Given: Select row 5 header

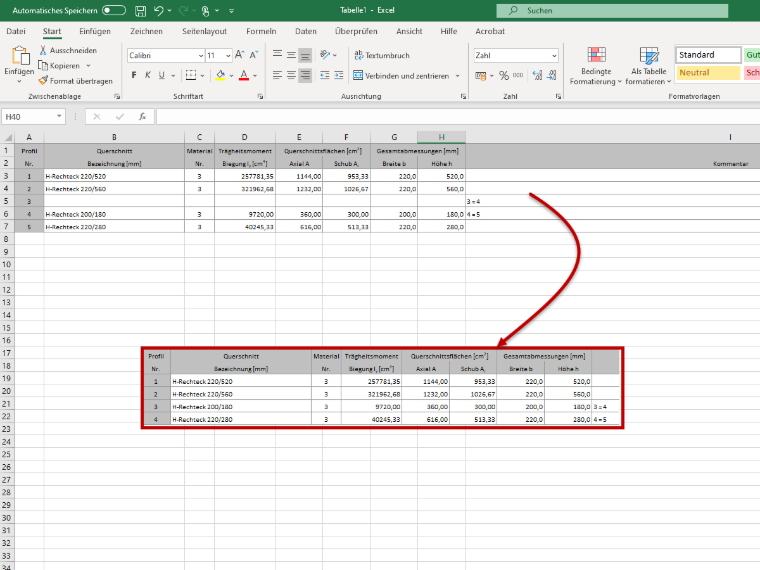Looking at the screenshot, I should (x=7, y=201).
